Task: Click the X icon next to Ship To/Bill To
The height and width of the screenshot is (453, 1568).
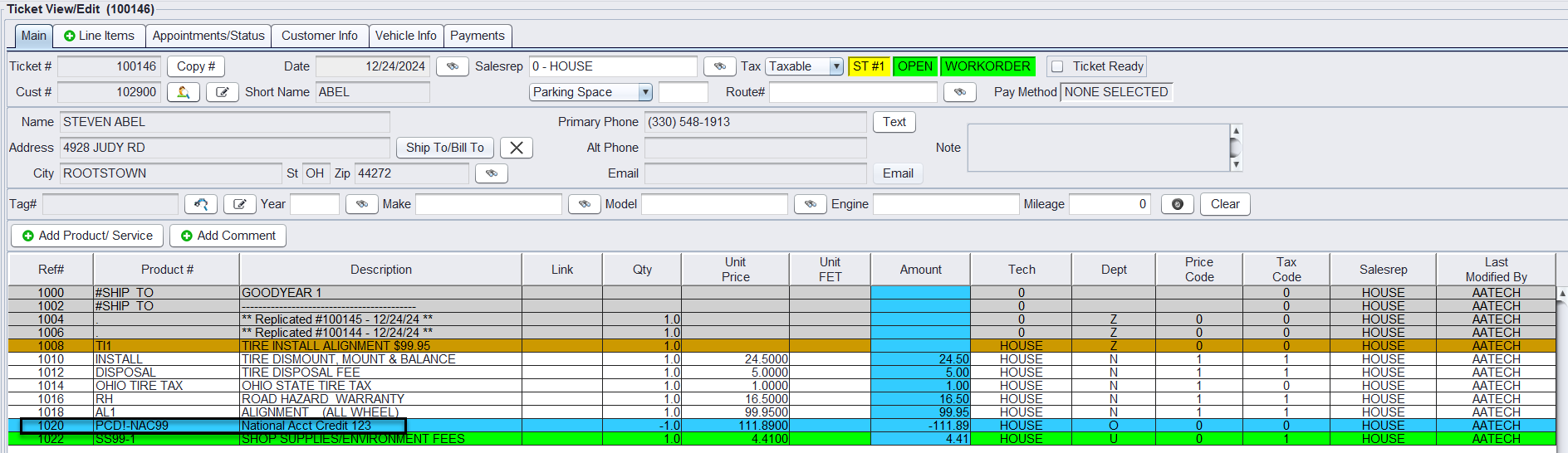Action: [x=516, y=148]
